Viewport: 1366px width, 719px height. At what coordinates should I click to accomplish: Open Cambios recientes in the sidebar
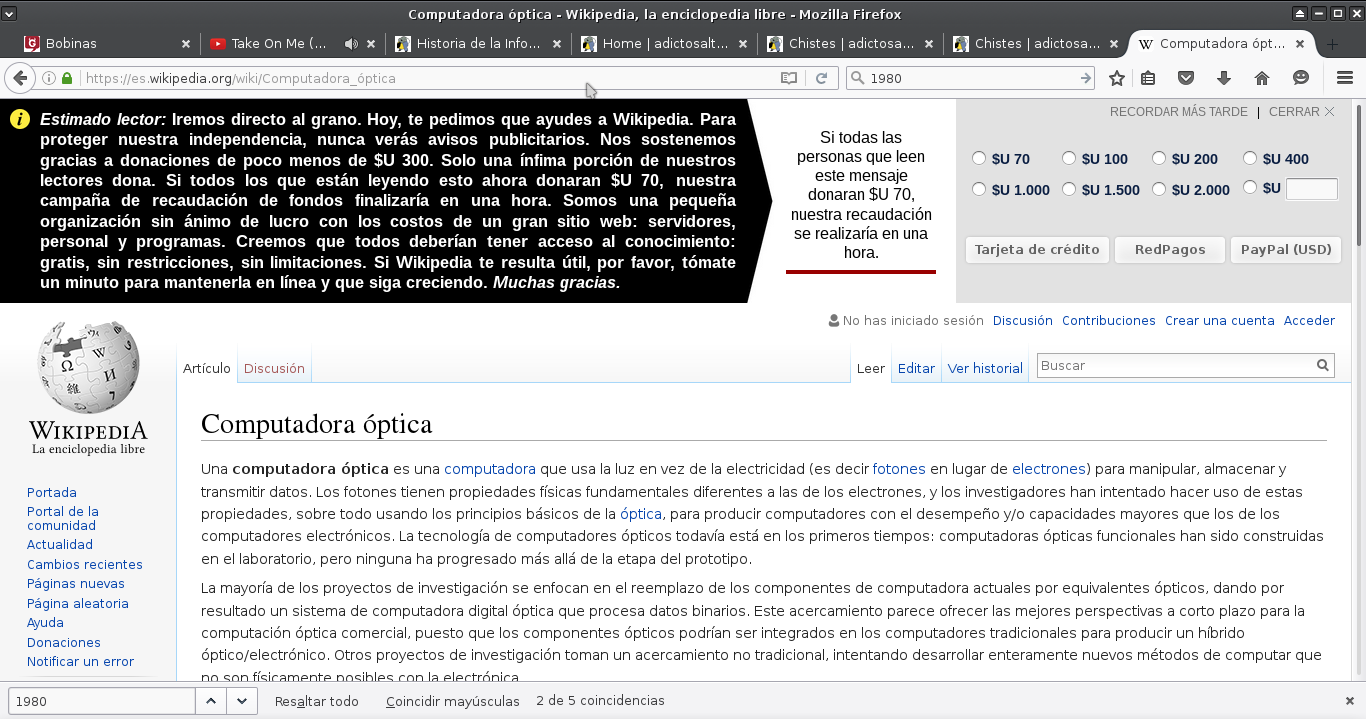point(85,564)
